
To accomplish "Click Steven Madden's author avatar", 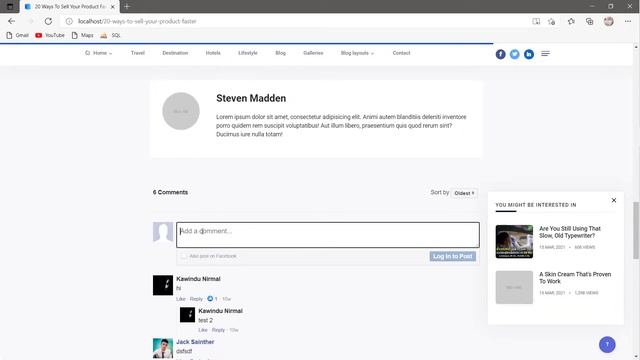I will pos(181,111).
